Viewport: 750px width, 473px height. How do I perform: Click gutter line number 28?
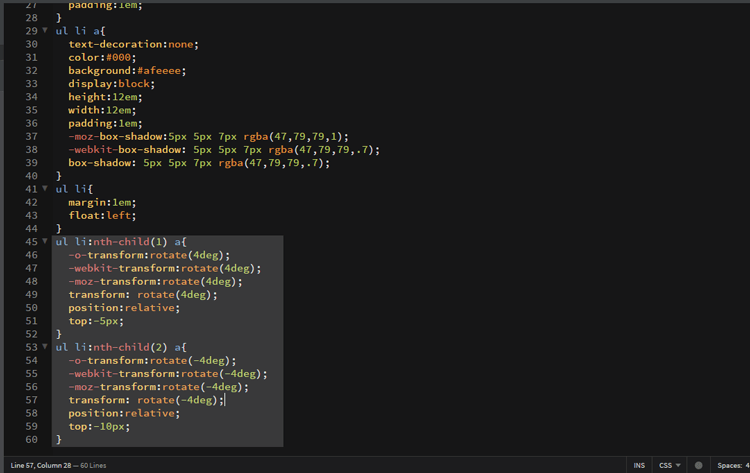(32, 18)
